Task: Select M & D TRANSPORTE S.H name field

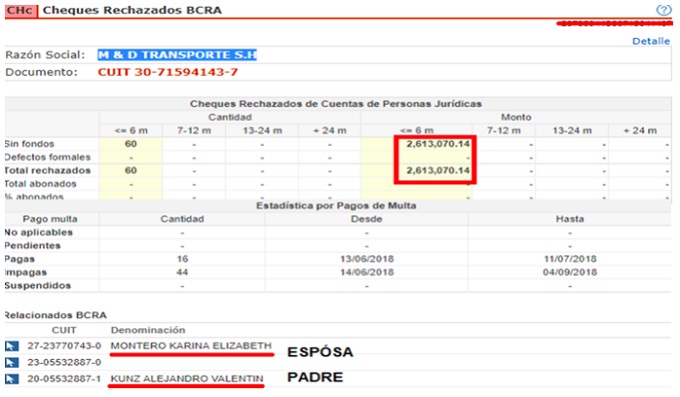Action: click(177, 55)
